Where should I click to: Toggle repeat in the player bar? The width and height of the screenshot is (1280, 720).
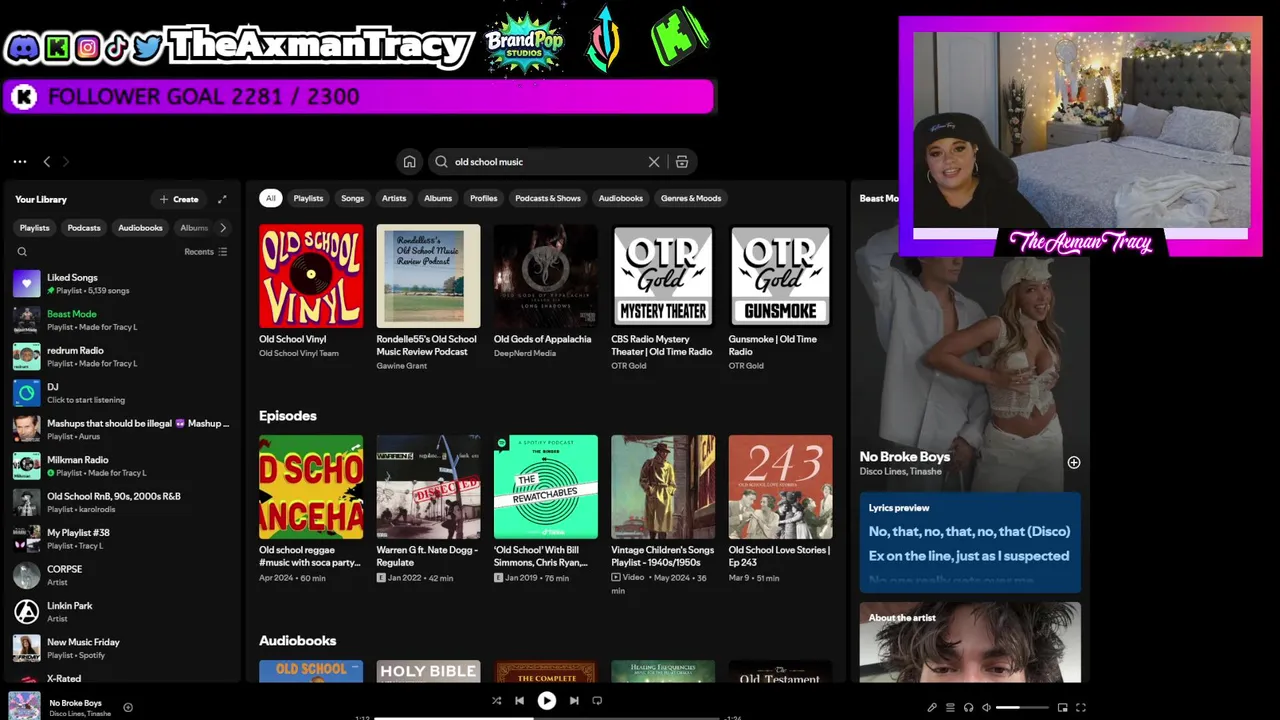pyautogui.click(x=597, y=701)
